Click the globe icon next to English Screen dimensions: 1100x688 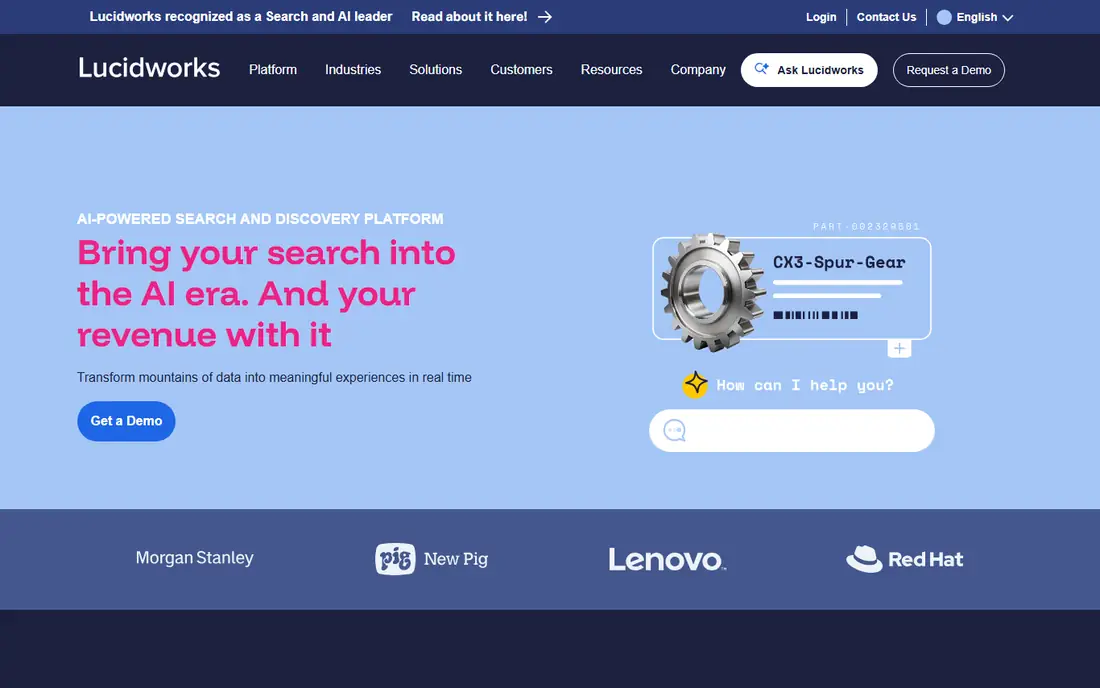point(944,17)
